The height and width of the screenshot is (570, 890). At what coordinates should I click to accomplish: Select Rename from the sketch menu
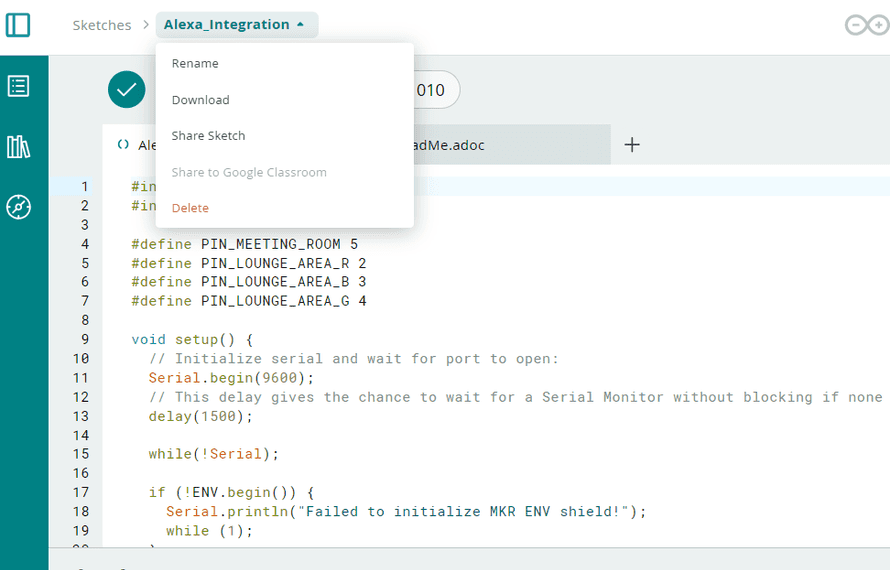click(x=195, y=63)
